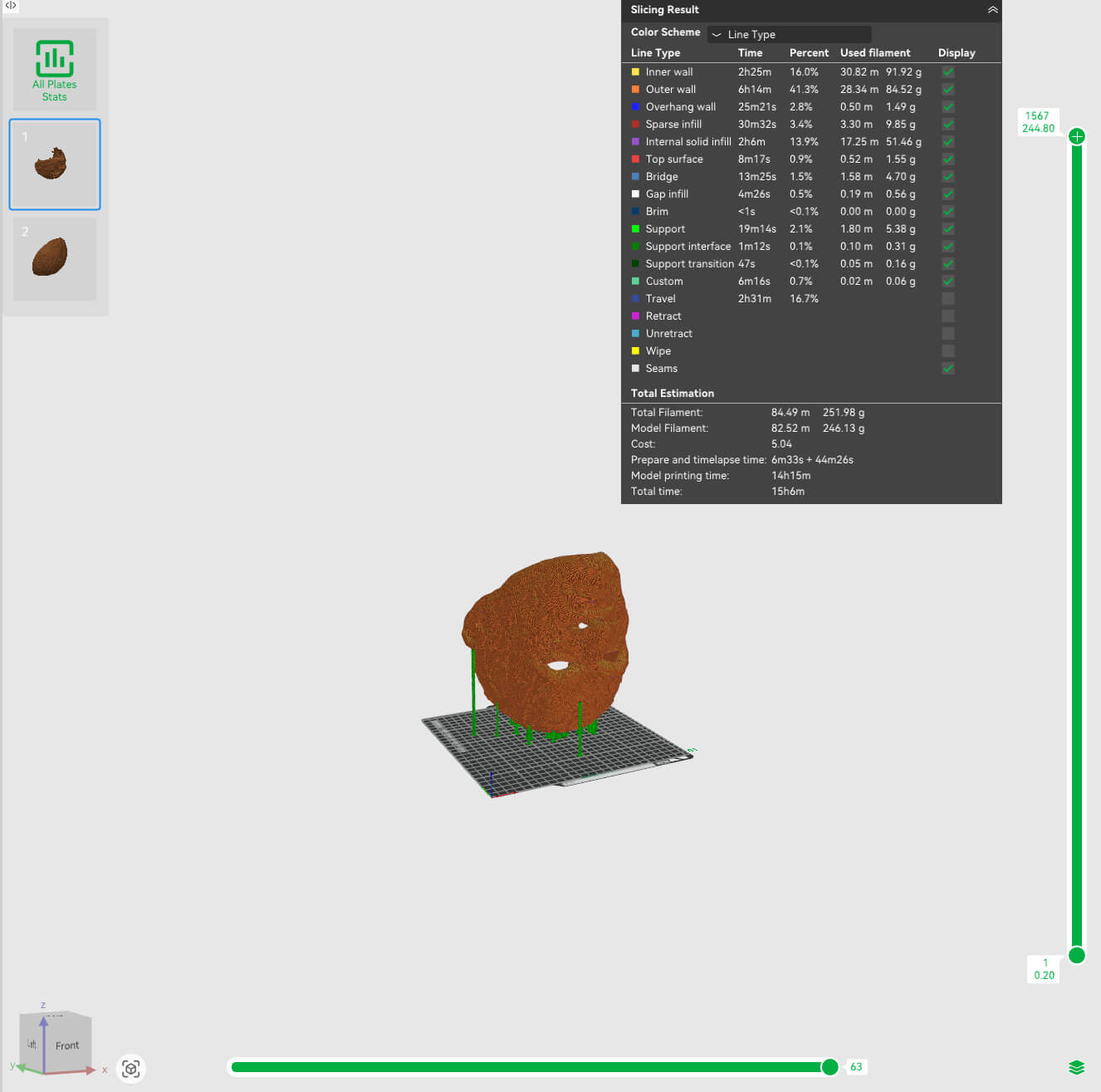The width and height of the screenshot is (1101, 1092).
Task: Hide Outer wall lines via its checkbox
Action: tap(948, 90)
